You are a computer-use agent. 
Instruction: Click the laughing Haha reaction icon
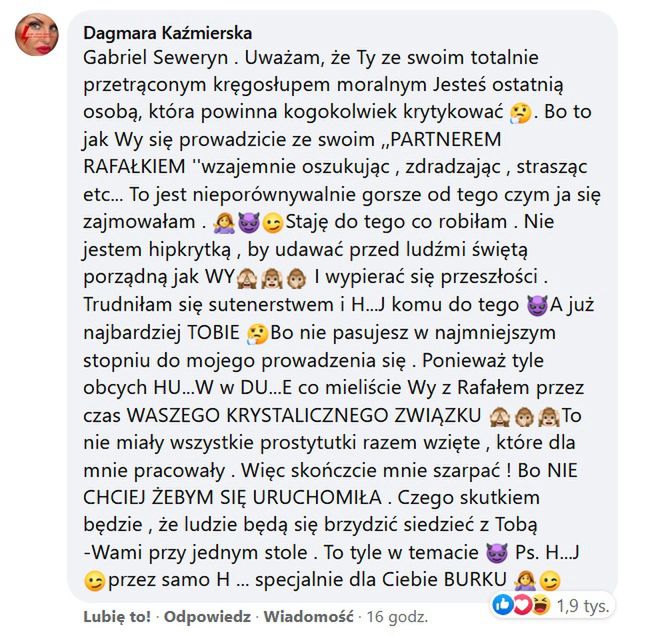pyautogui.click(x=540, y=605)
